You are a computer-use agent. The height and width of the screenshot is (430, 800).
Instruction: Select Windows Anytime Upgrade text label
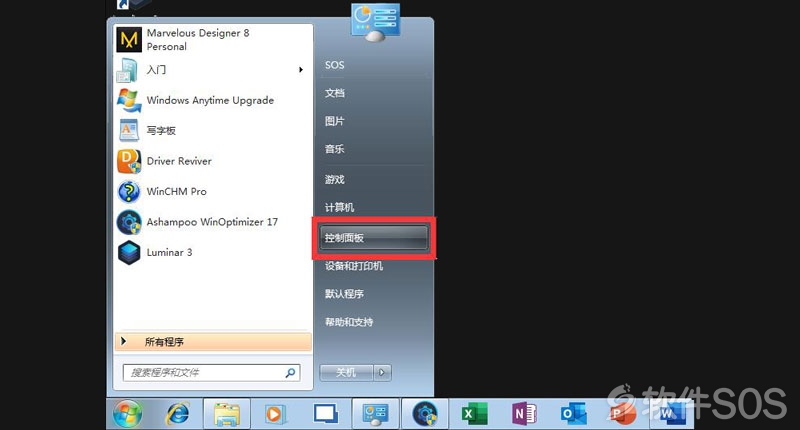coord(210,100)
